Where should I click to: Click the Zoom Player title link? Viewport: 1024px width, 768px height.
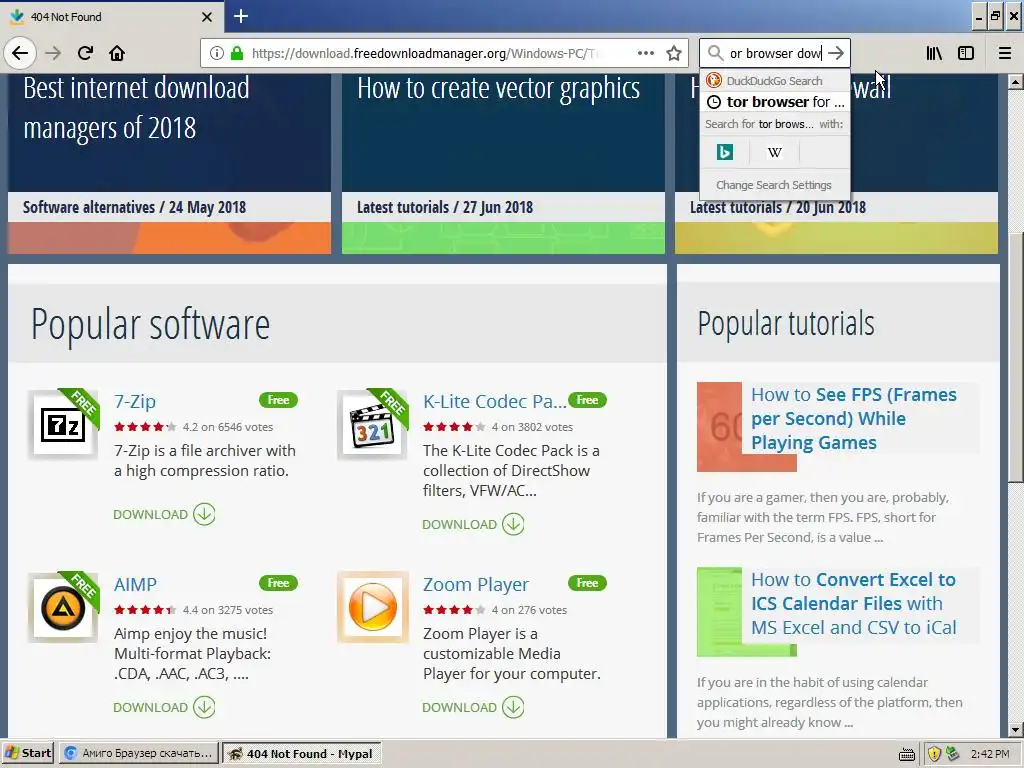(x=475, y=584)
